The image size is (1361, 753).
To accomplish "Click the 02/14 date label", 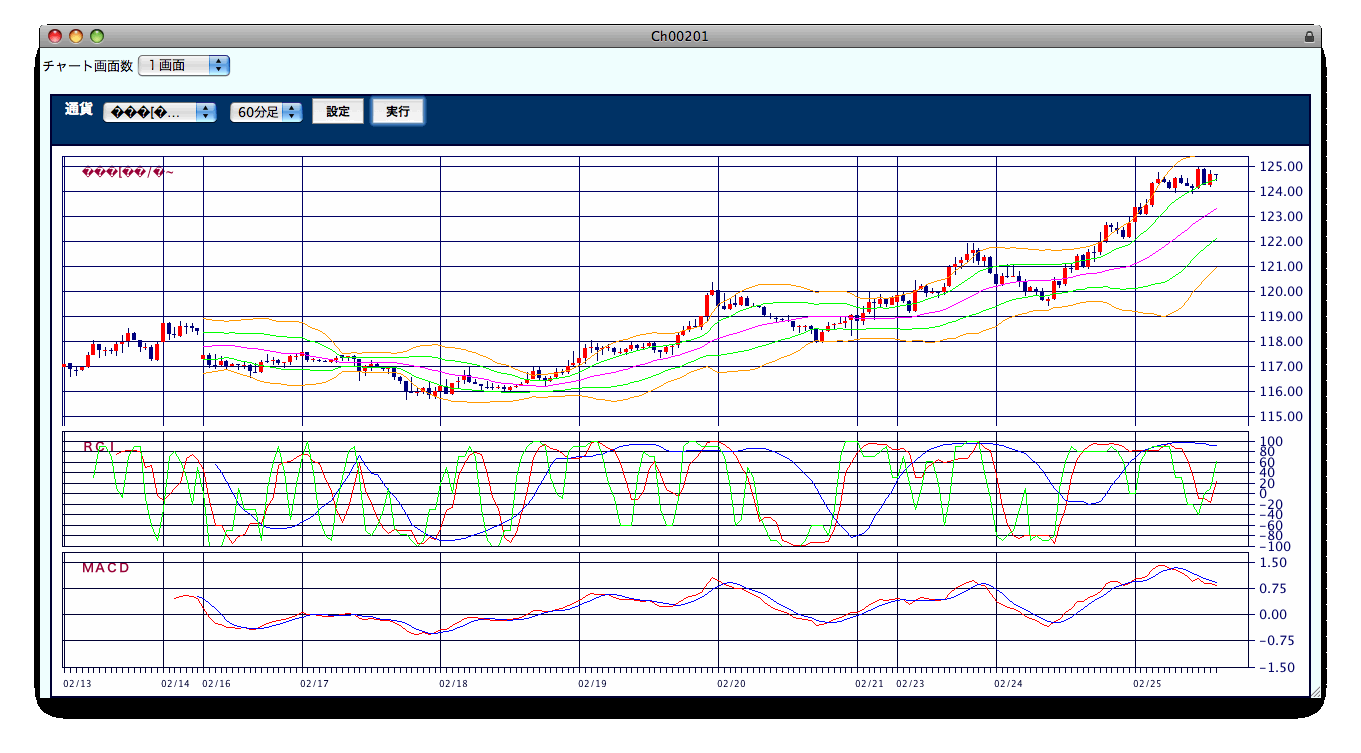I will coord(175,684).
